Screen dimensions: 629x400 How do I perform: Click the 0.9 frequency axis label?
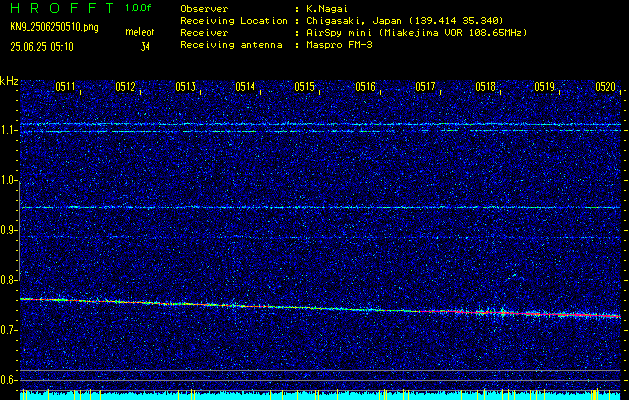(8, 230)
